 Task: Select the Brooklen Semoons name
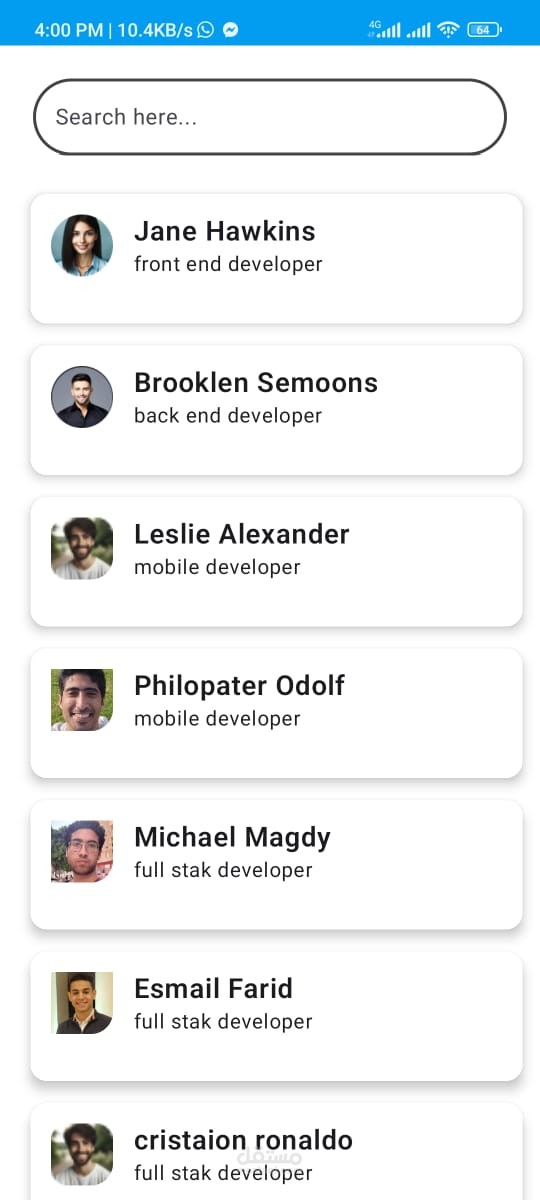256,382
